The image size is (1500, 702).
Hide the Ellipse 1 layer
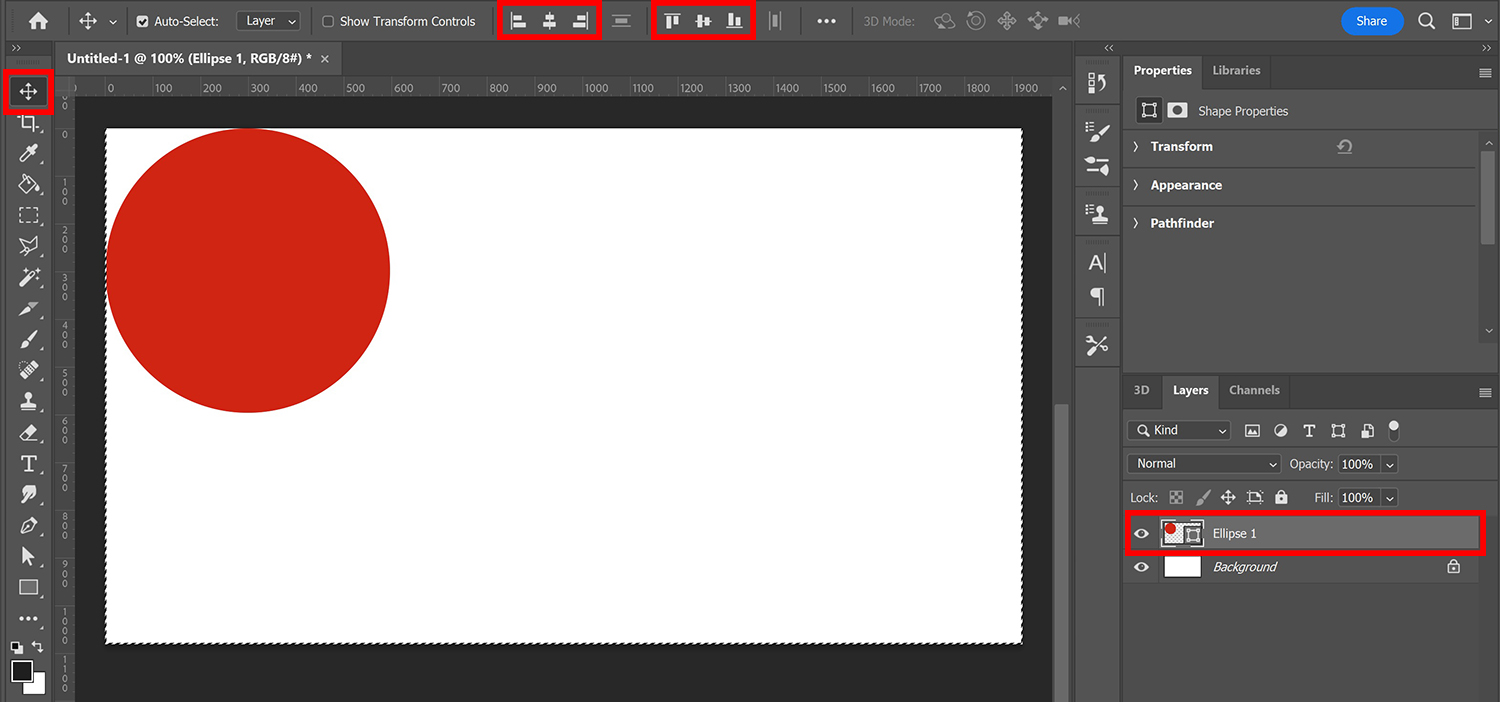pyautogui.click(x=1141, y=533)
